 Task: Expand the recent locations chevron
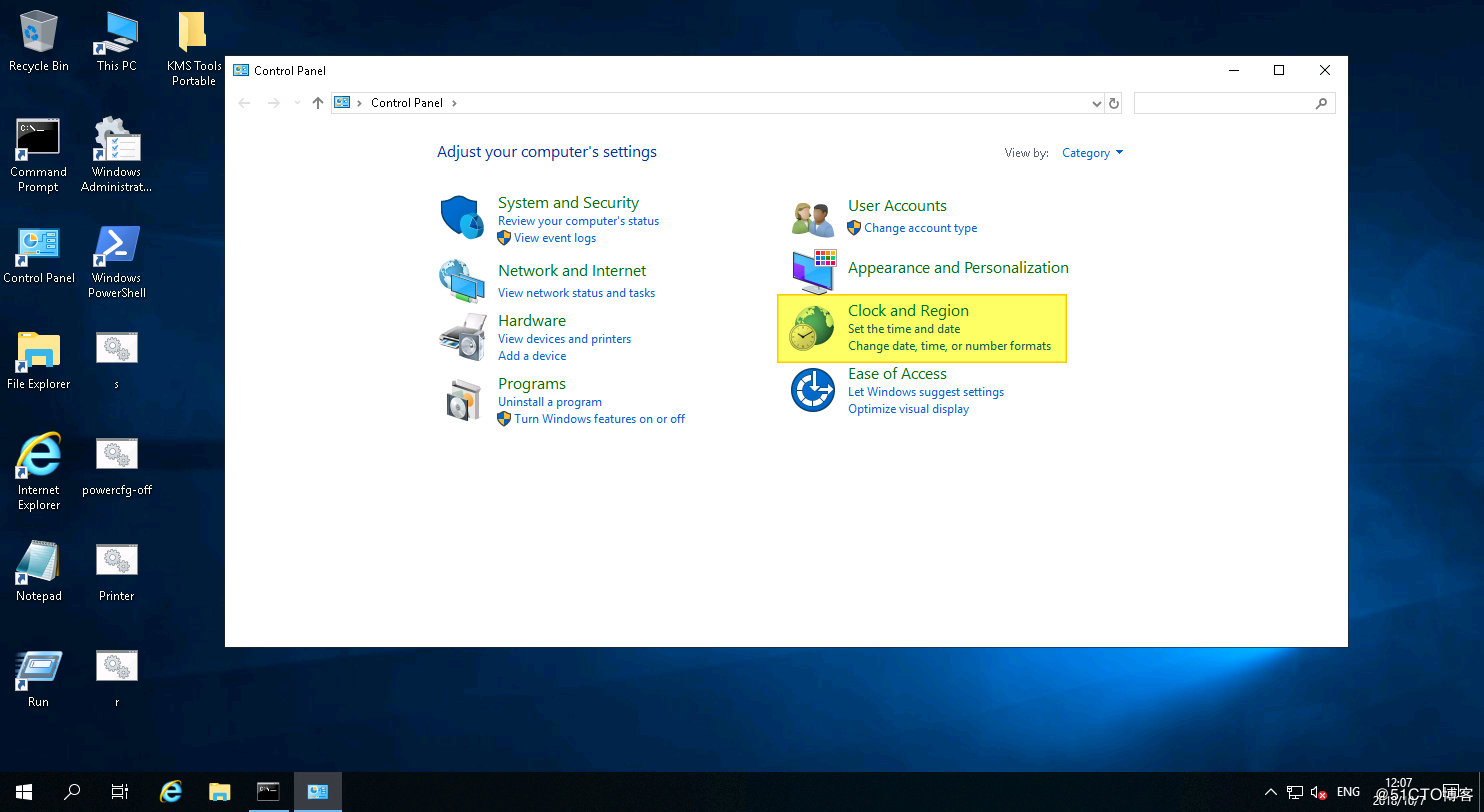click(297, 103)
